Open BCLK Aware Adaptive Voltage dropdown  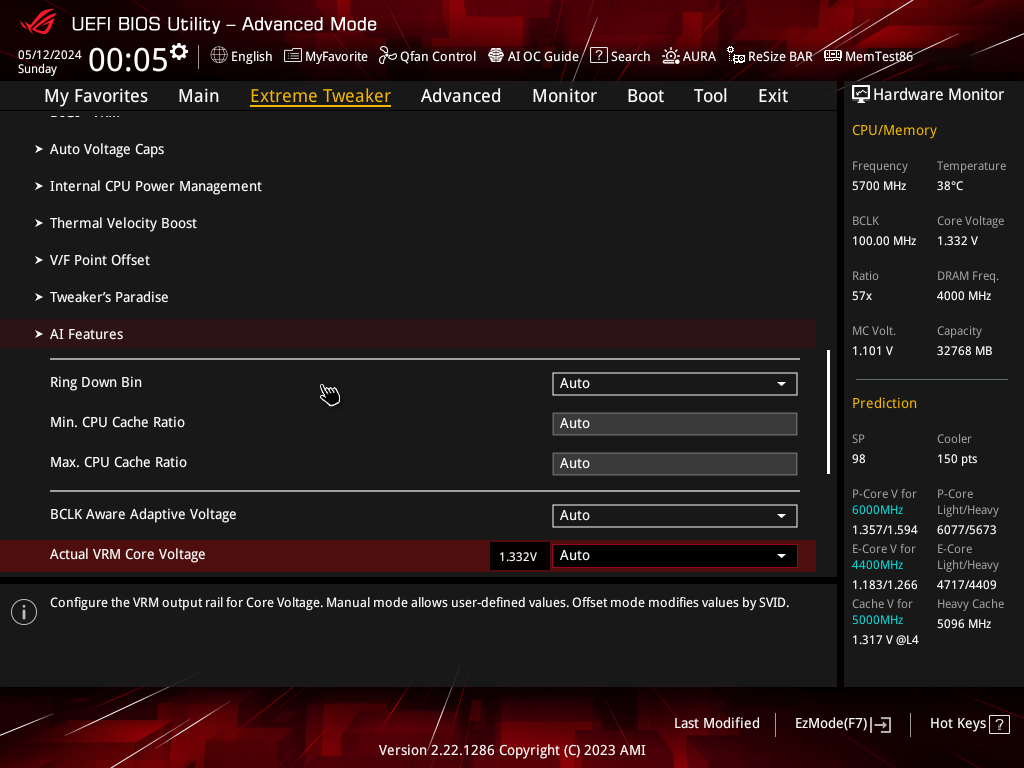[x=675, y=516]
